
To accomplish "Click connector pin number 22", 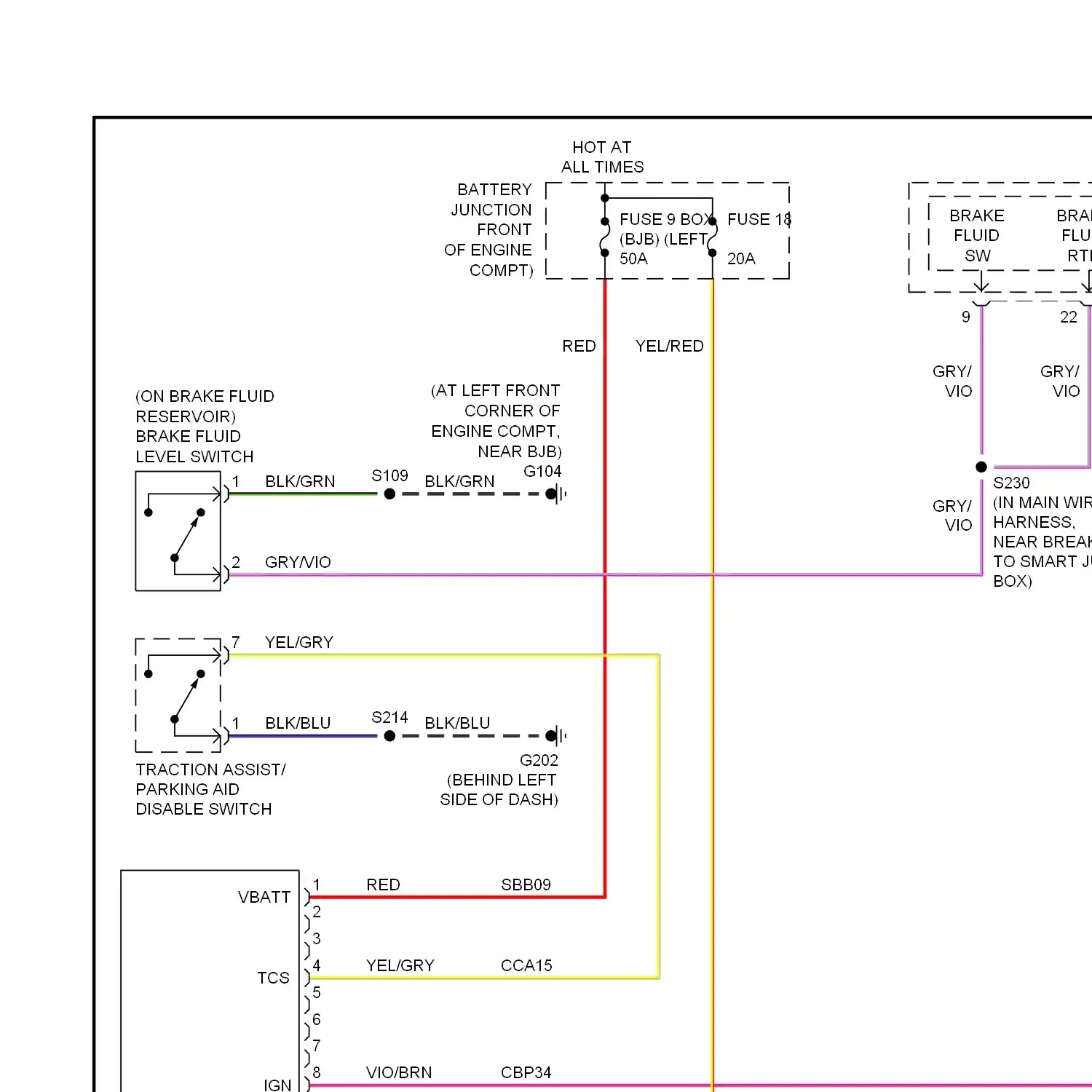I will click(x=1068, y=317).
